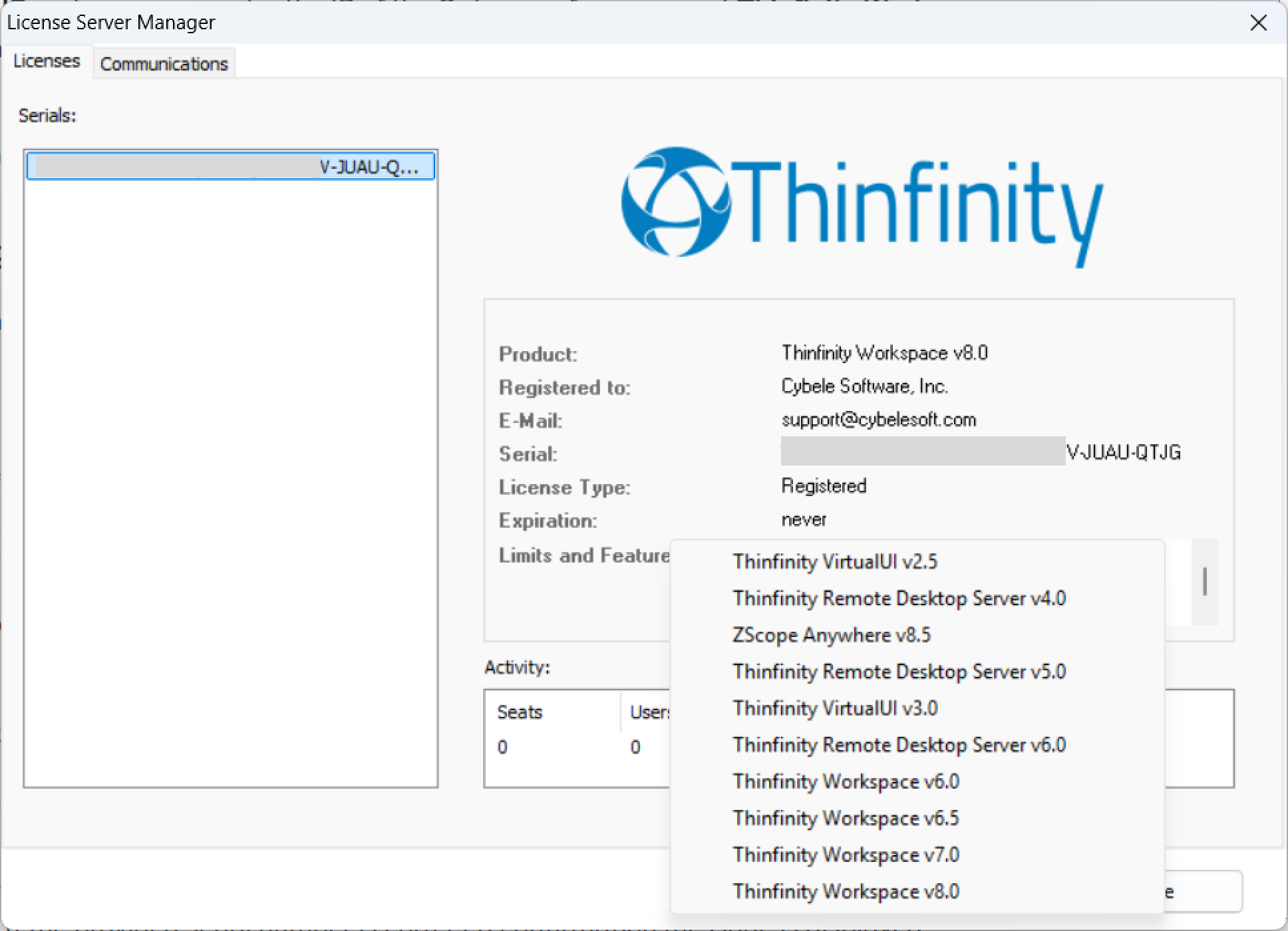
Task: Click the Thinfinity logo image
Action: (x=862, y=205)
